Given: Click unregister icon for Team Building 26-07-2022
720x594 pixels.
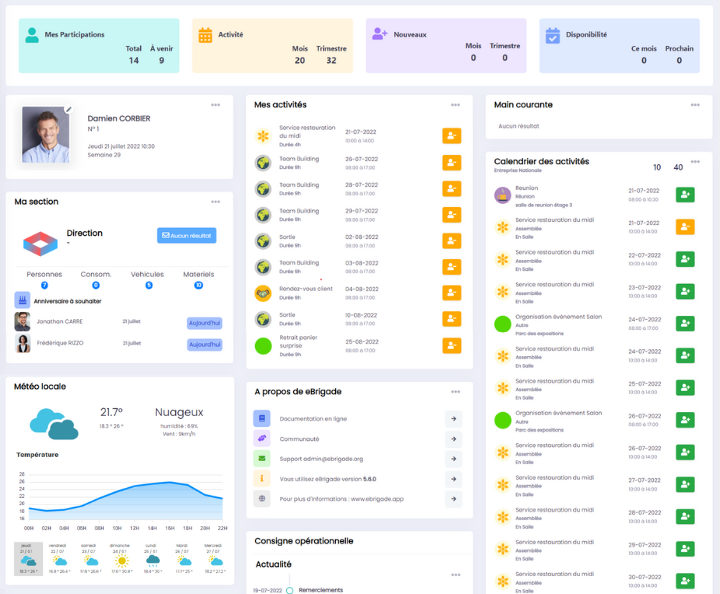Looking at the screenshot, I should 451,163.
